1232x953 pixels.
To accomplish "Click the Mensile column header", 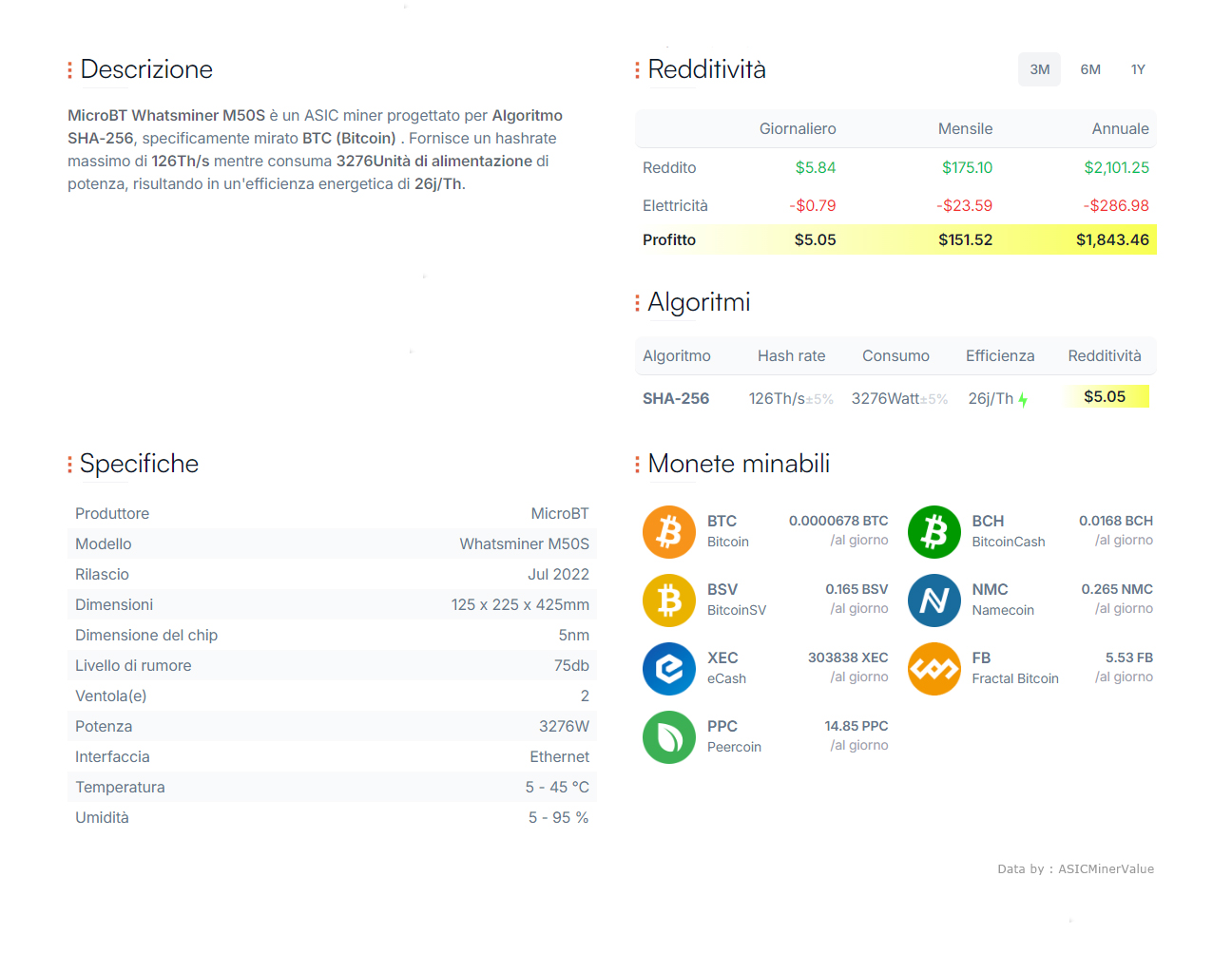I will pyautogui.click(x=965, y=128).
